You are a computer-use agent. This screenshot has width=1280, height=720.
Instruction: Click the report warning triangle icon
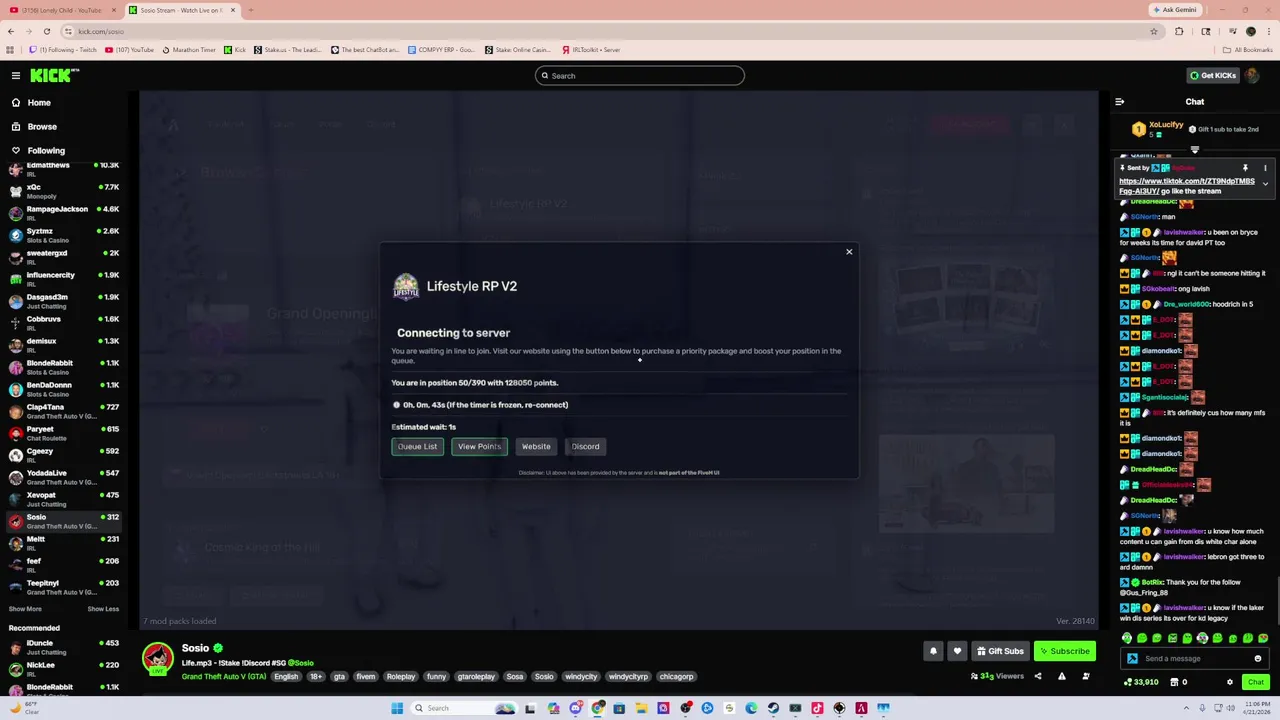pos(1062,676)
